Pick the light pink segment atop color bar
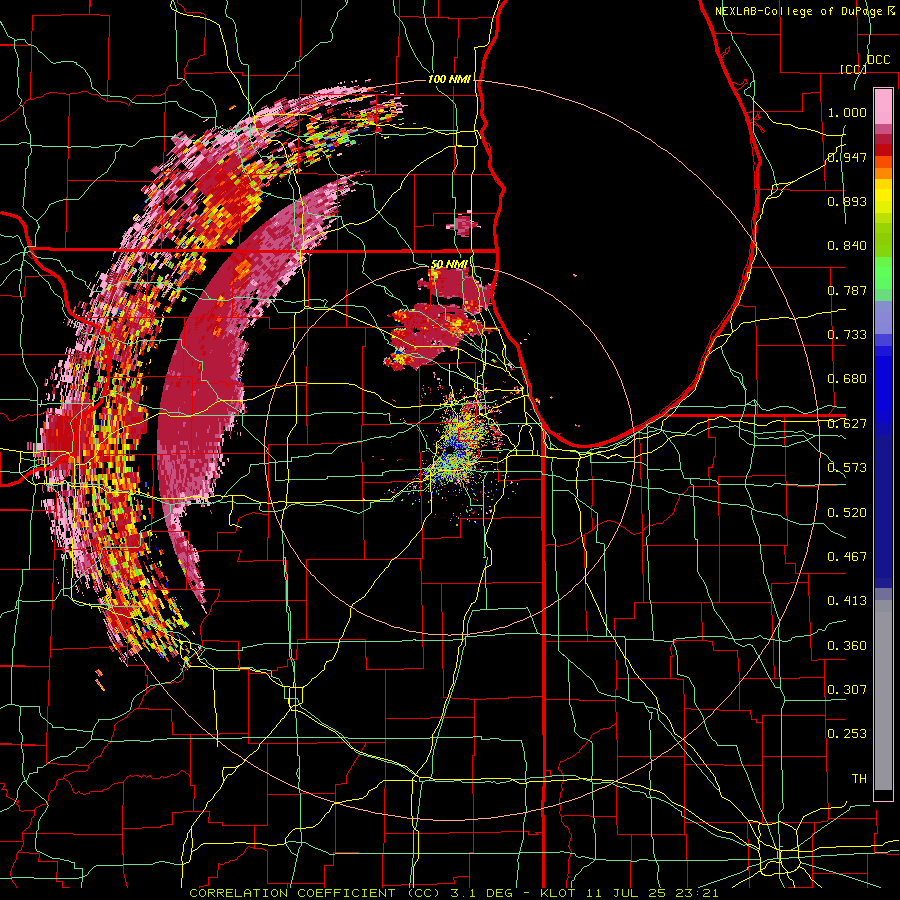Screen dimensions: 900x900 (x=883, y=106)
